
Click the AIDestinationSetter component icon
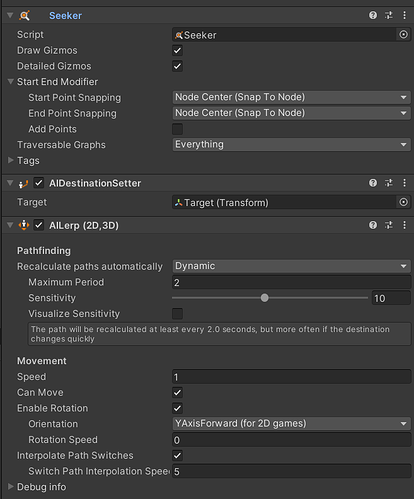(23, 183)
